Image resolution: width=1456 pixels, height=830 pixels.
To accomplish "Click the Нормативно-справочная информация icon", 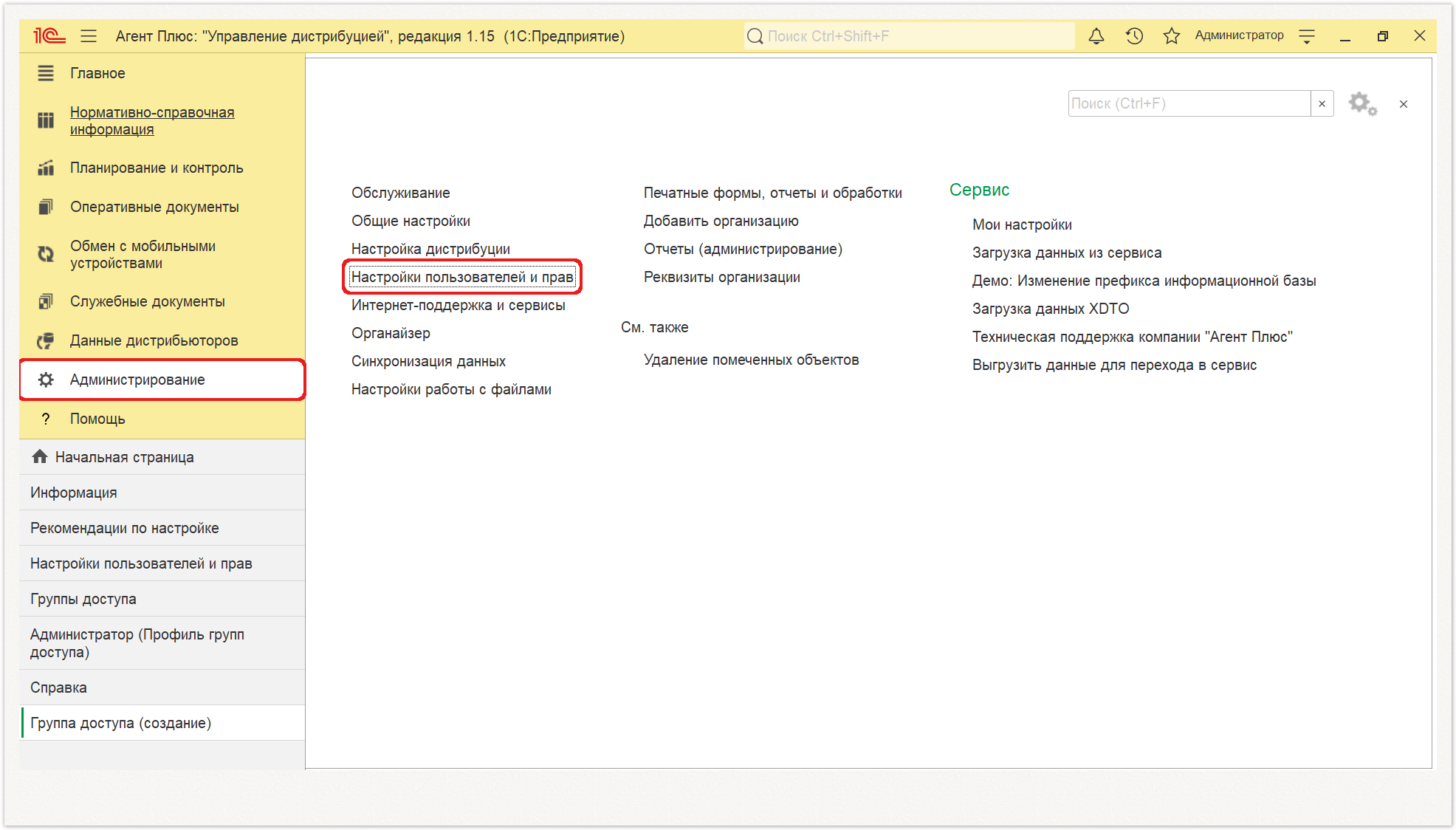I will [x=46, y=120].
